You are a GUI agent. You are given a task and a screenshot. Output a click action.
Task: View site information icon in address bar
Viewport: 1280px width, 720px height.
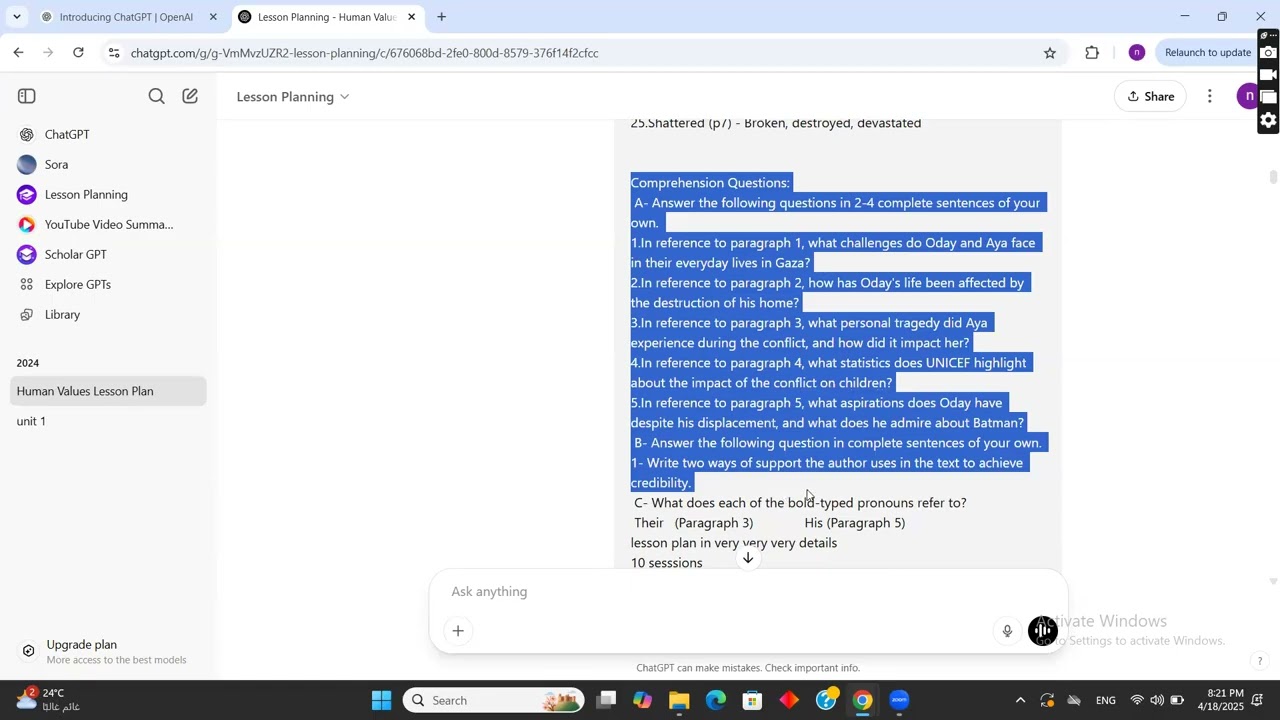(114, 53)
